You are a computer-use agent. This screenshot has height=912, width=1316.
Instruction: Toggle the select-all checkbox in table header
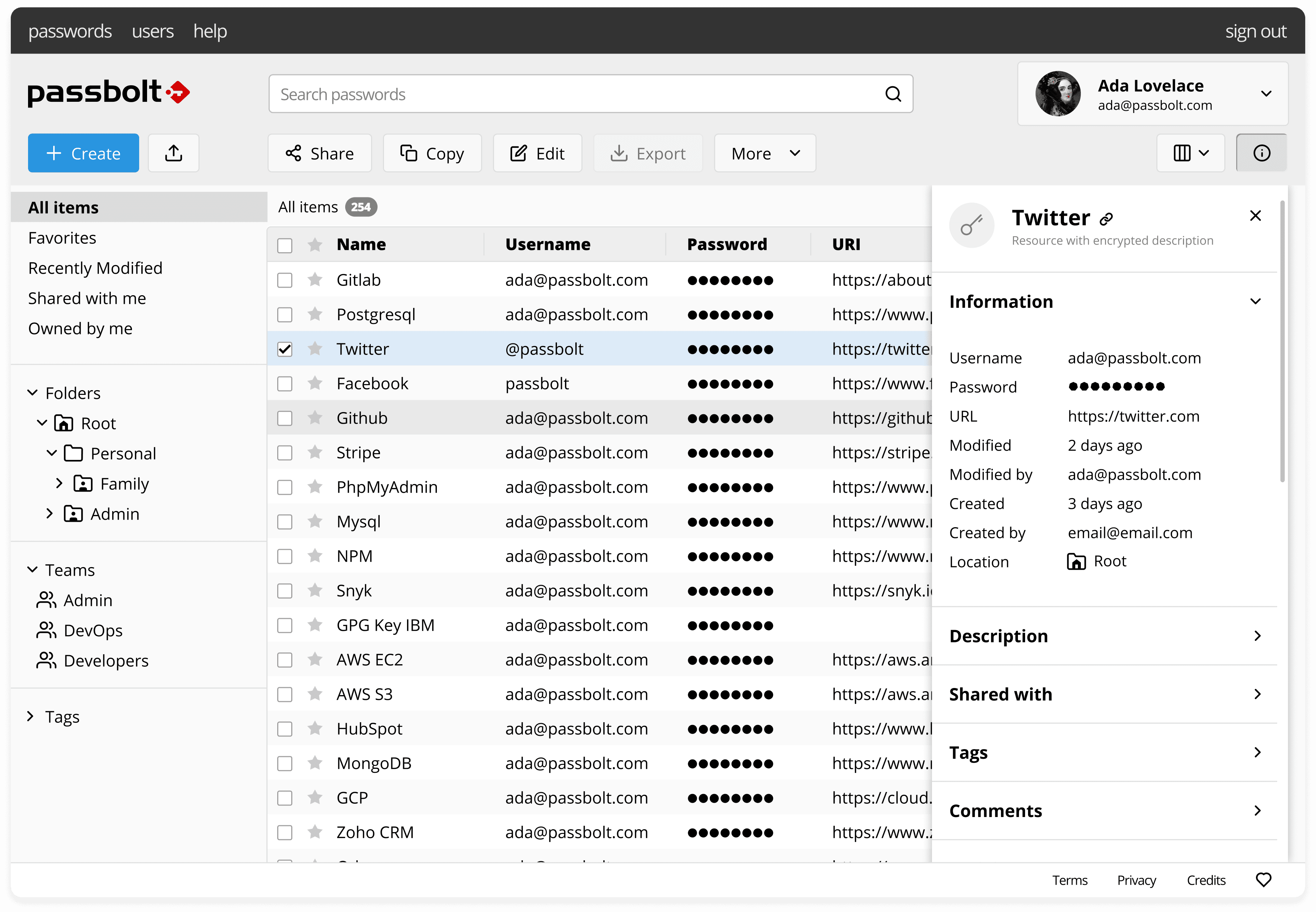pyautogui.click(x=284, y=245)
